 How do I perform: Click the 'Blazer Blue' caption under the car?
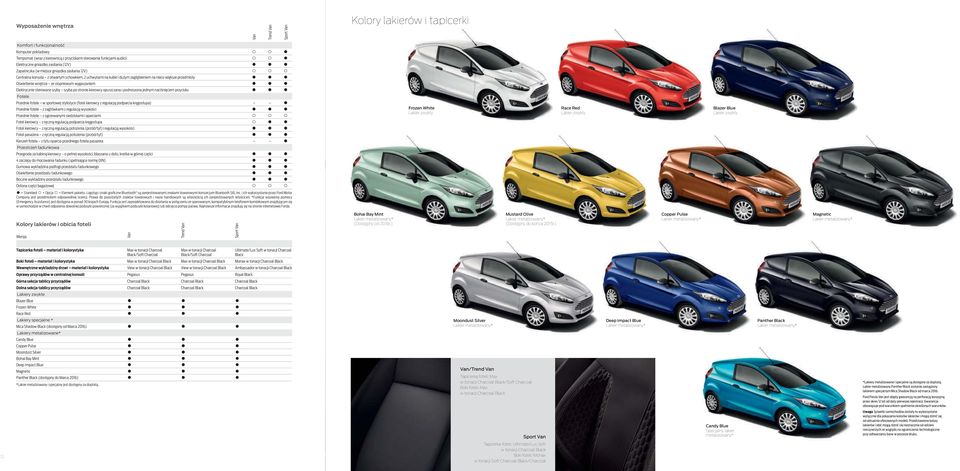coord(724,107)
